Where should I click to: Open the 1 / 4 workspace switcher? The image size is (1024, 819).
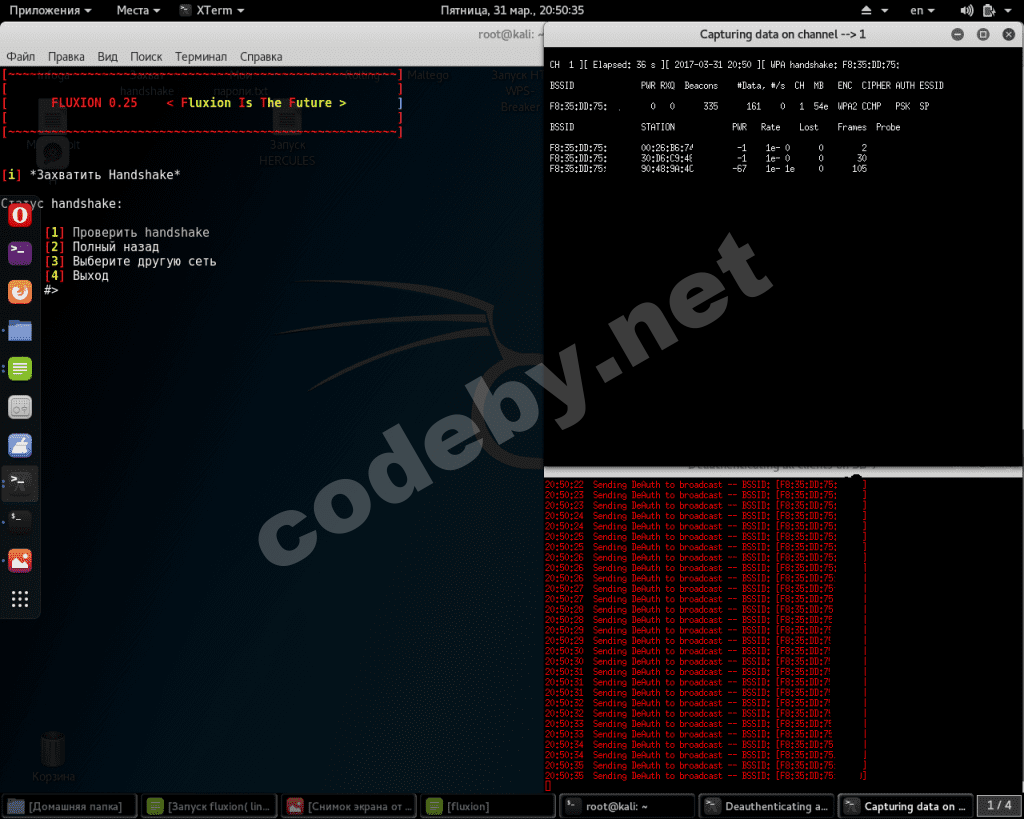pyautogui.click(x=999, y=807)
